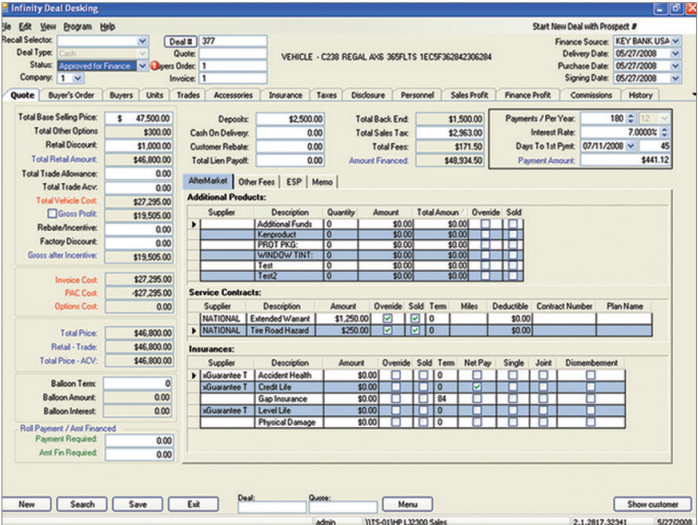
Task: Switch to the Buyer's Order tab
Action: pos(73,95)
